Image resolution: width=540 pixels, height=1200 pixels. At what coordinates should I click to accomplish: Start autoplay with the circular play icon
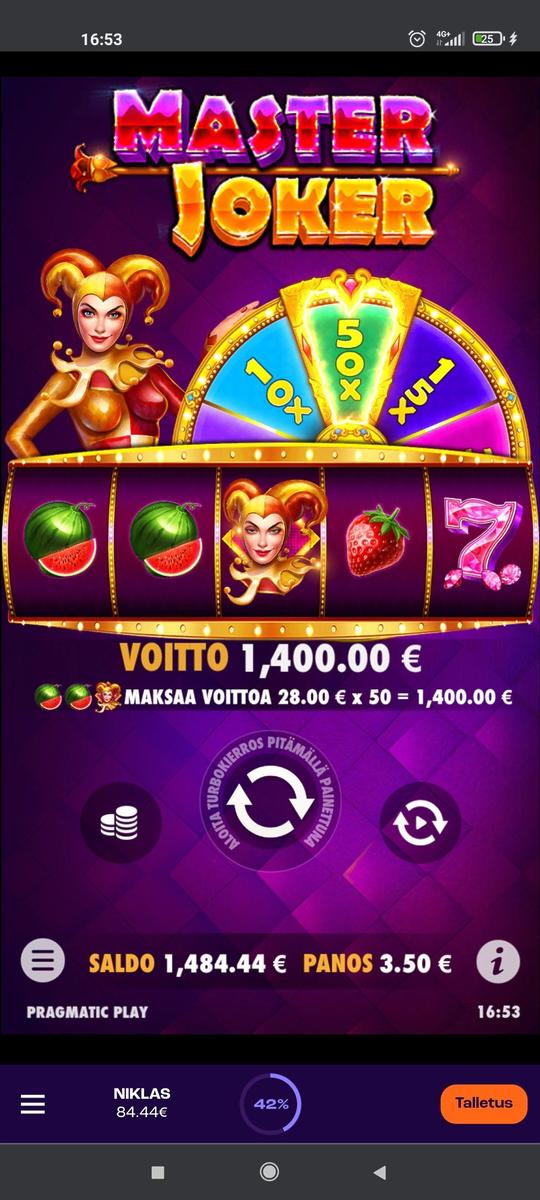pyautogui.click(x=420, y=822)
